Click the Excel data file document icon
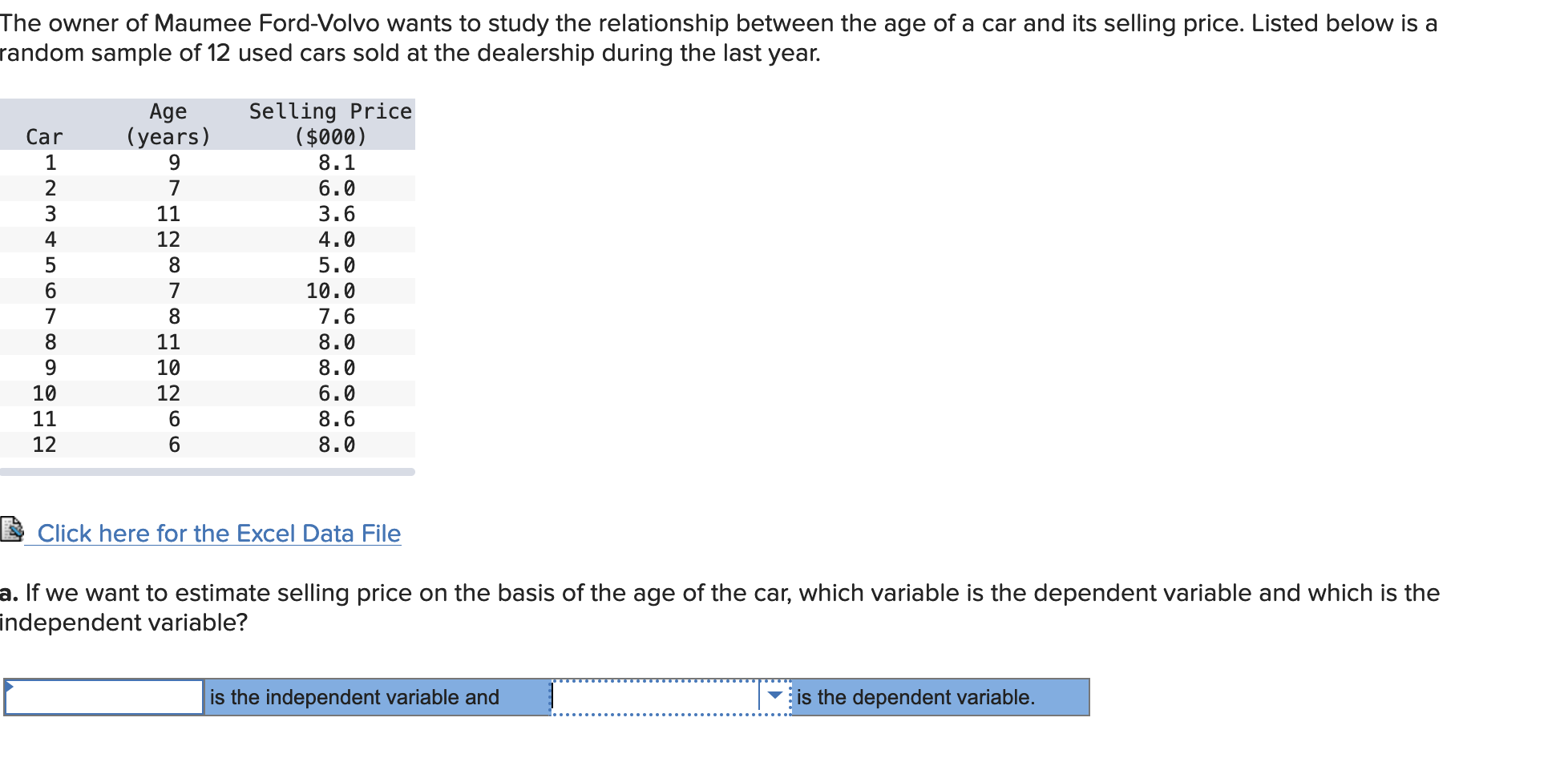This screenshot has width=1568, height=774. coord(13,530)
